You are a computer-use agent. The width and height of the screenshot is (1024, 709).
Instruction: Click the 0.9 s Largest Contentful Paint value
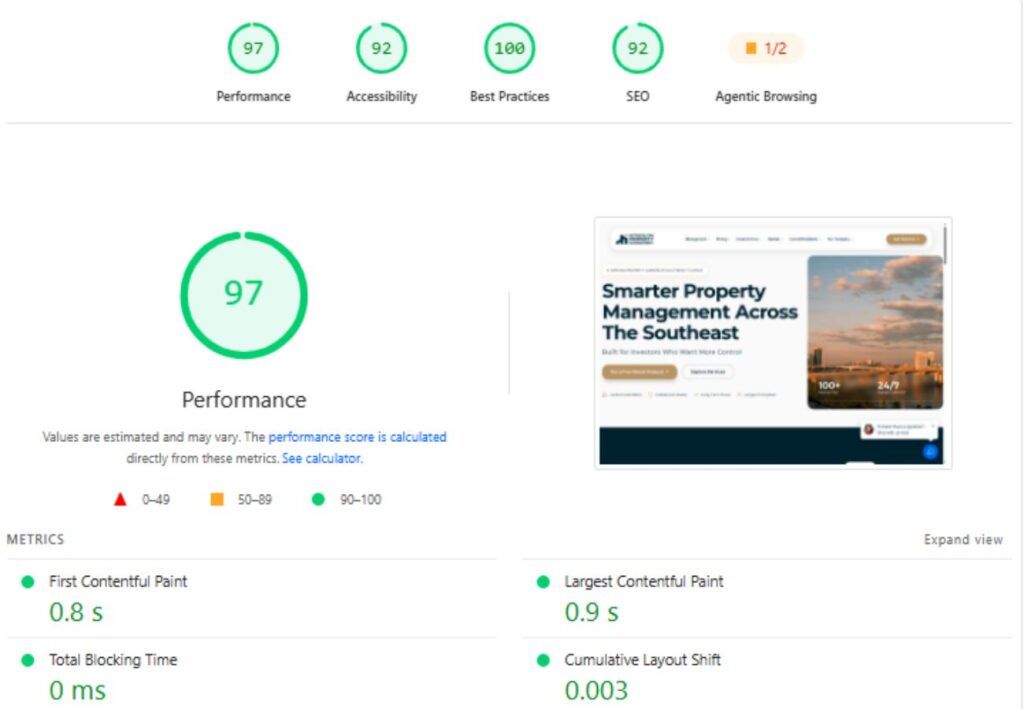[x=592, y=612]
